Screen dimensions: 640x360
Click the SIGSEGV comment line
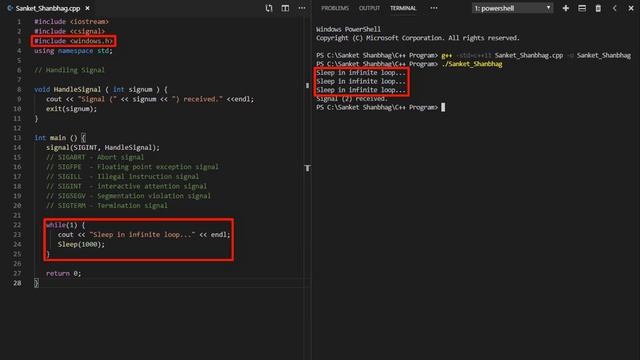coord(129,196)
